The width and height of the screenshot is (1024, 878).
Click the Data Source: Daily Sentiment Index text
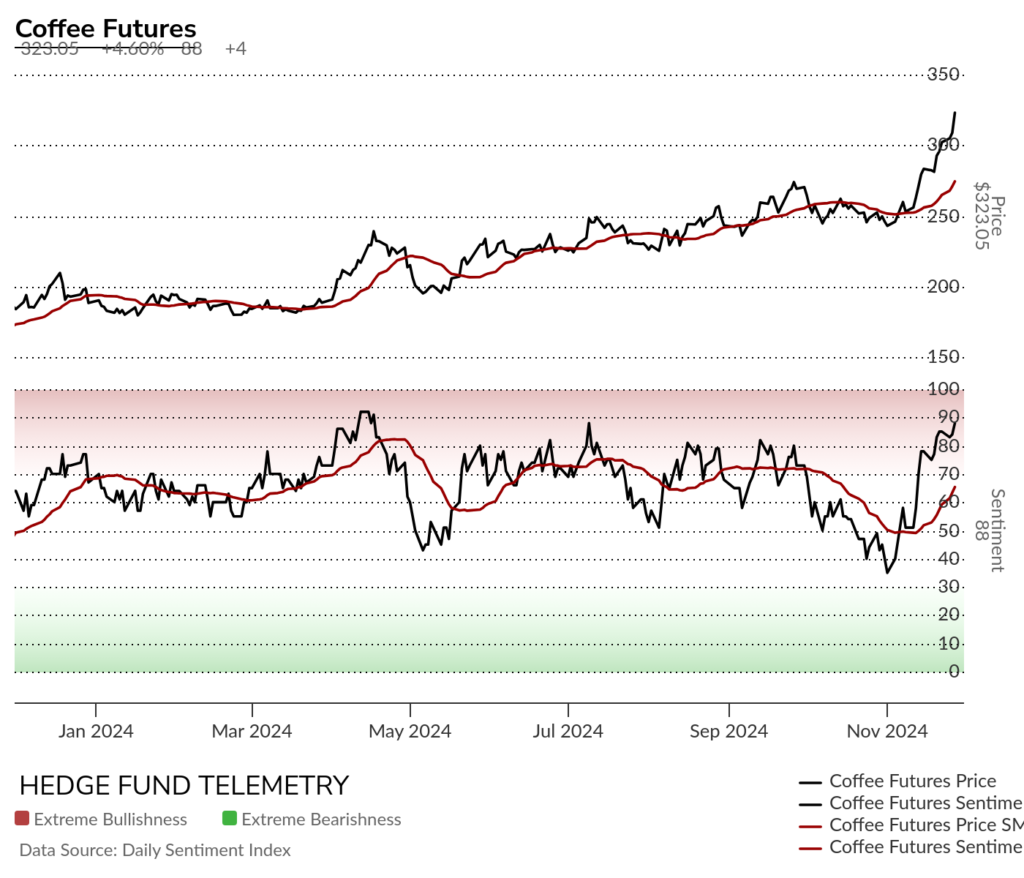tap(155, 850)
